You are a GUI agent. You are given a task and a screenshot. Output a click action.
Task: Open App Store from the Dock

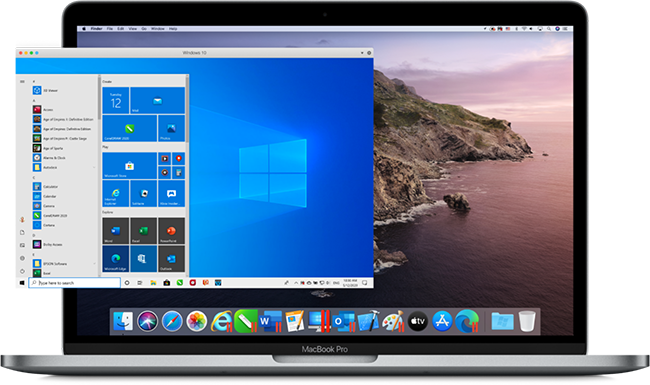pyautogui.click(x=442, y=322)
